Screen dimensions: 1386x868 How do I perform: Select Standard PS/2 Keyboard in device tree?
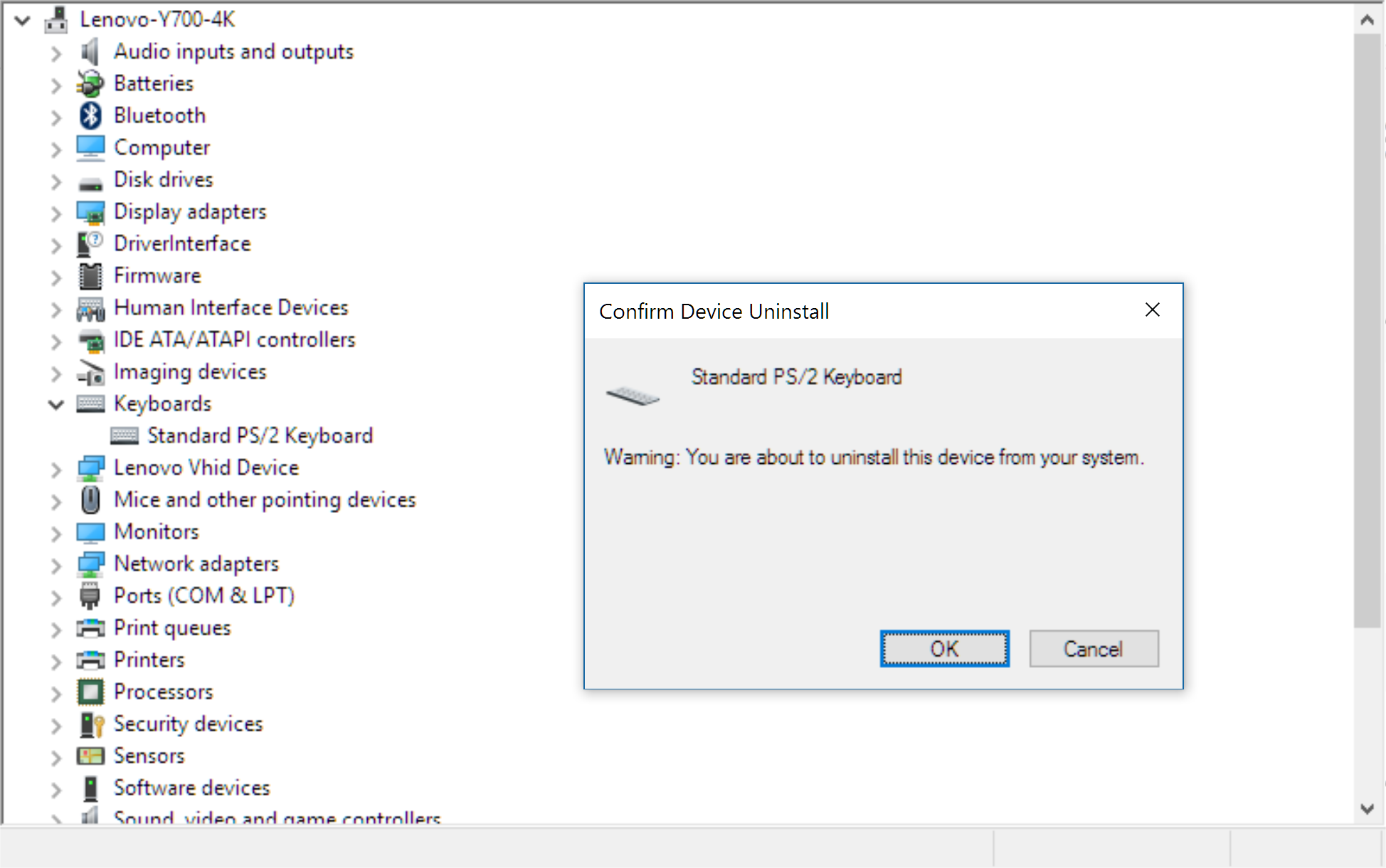pos(259,435)
